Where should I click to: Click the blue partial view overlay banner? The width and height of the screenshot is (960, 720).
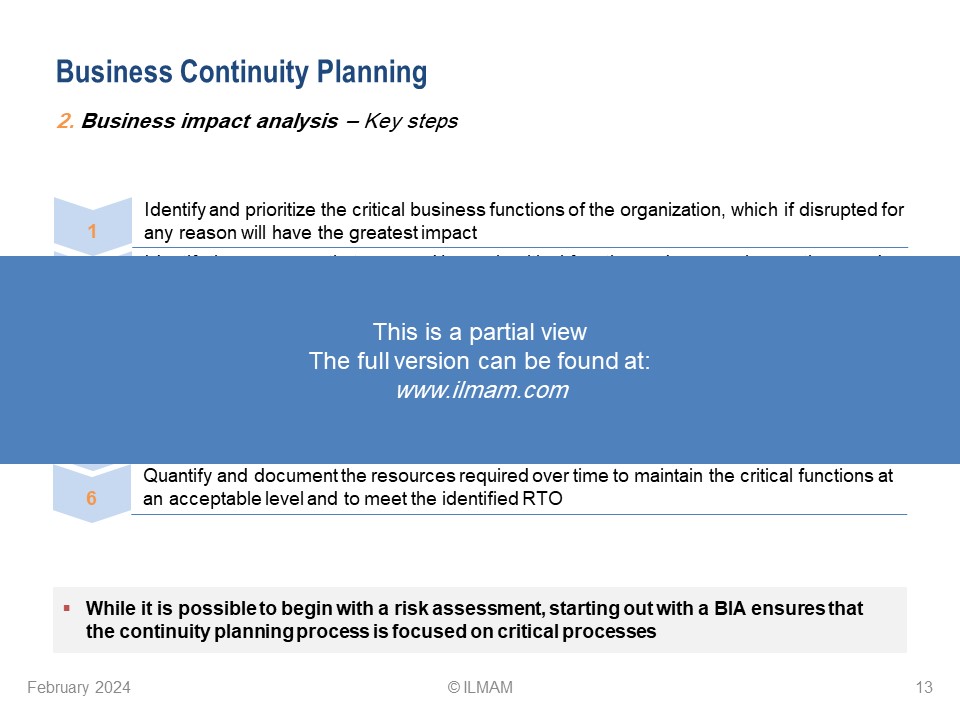(x=480, y=360)
